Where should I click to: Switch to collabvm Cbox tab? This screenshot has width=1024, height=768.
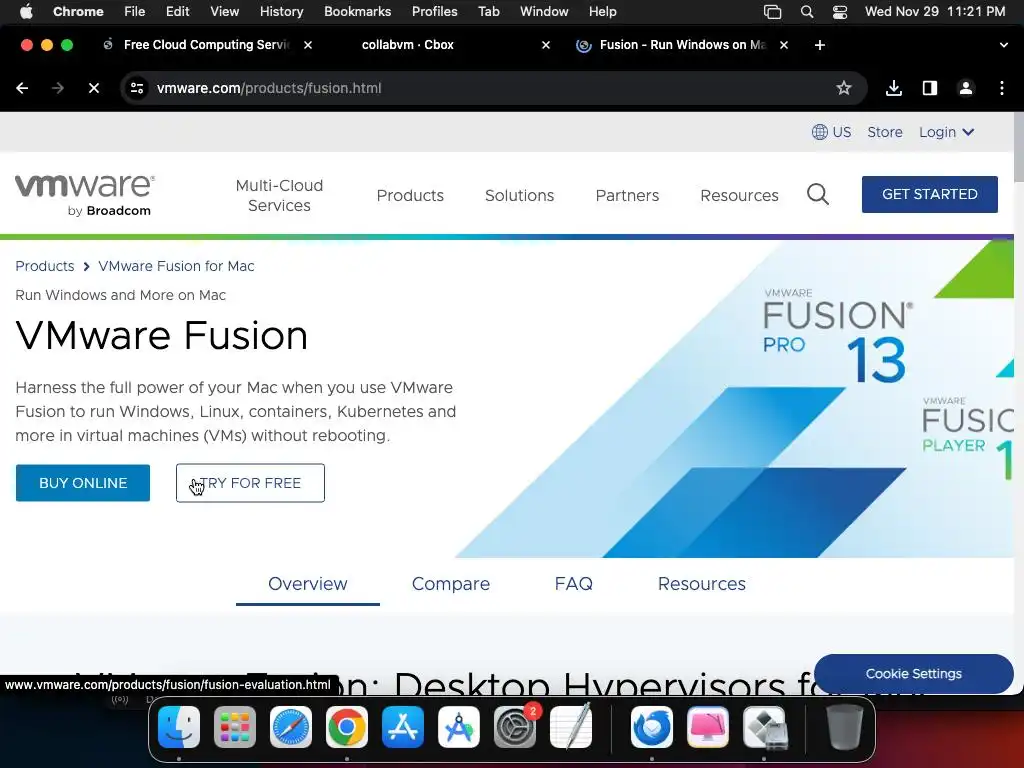pos(408,45)
